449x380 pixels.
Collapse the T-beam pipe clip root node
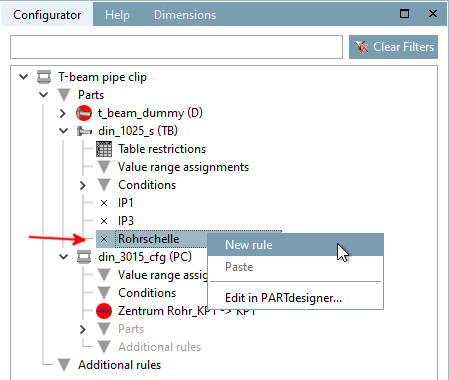23,77
